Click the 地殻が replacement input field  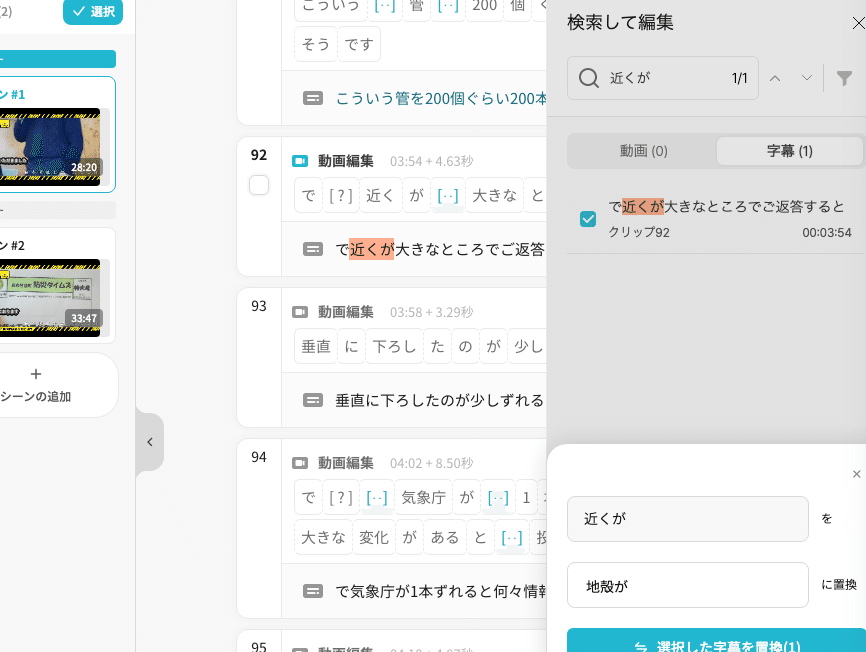tap(687, 585)
